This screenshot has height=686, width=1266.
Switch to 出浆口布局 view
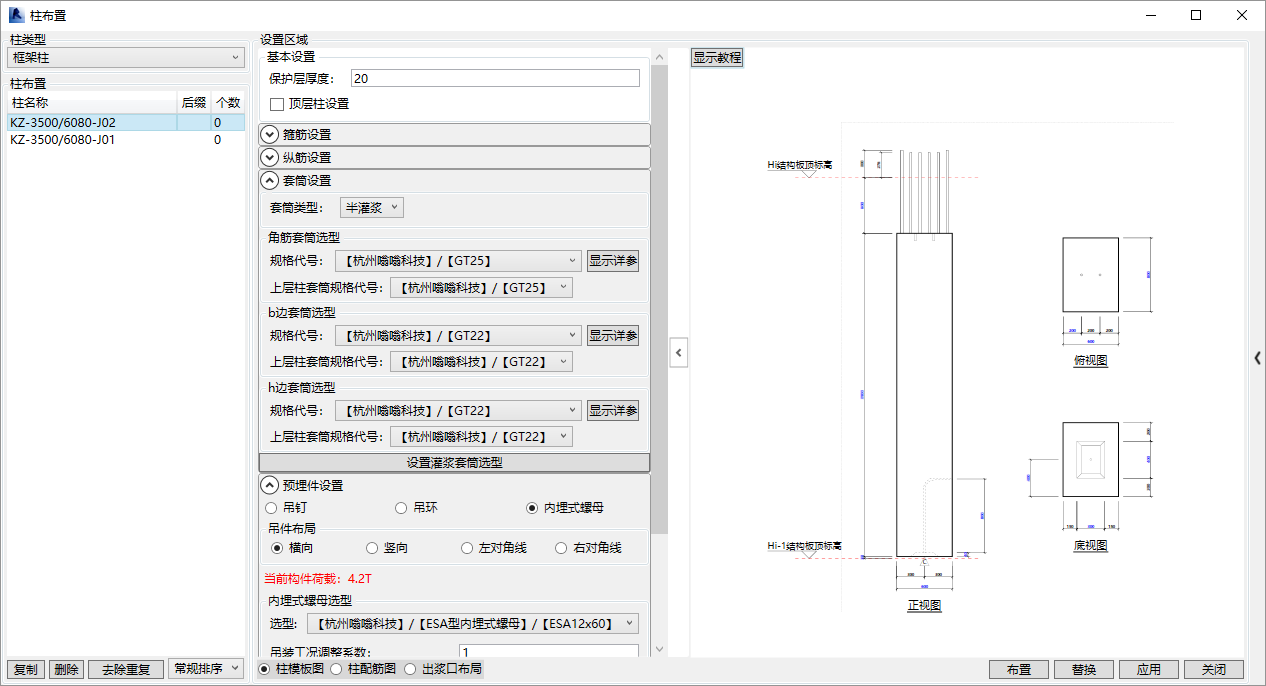tap(411, 669)
